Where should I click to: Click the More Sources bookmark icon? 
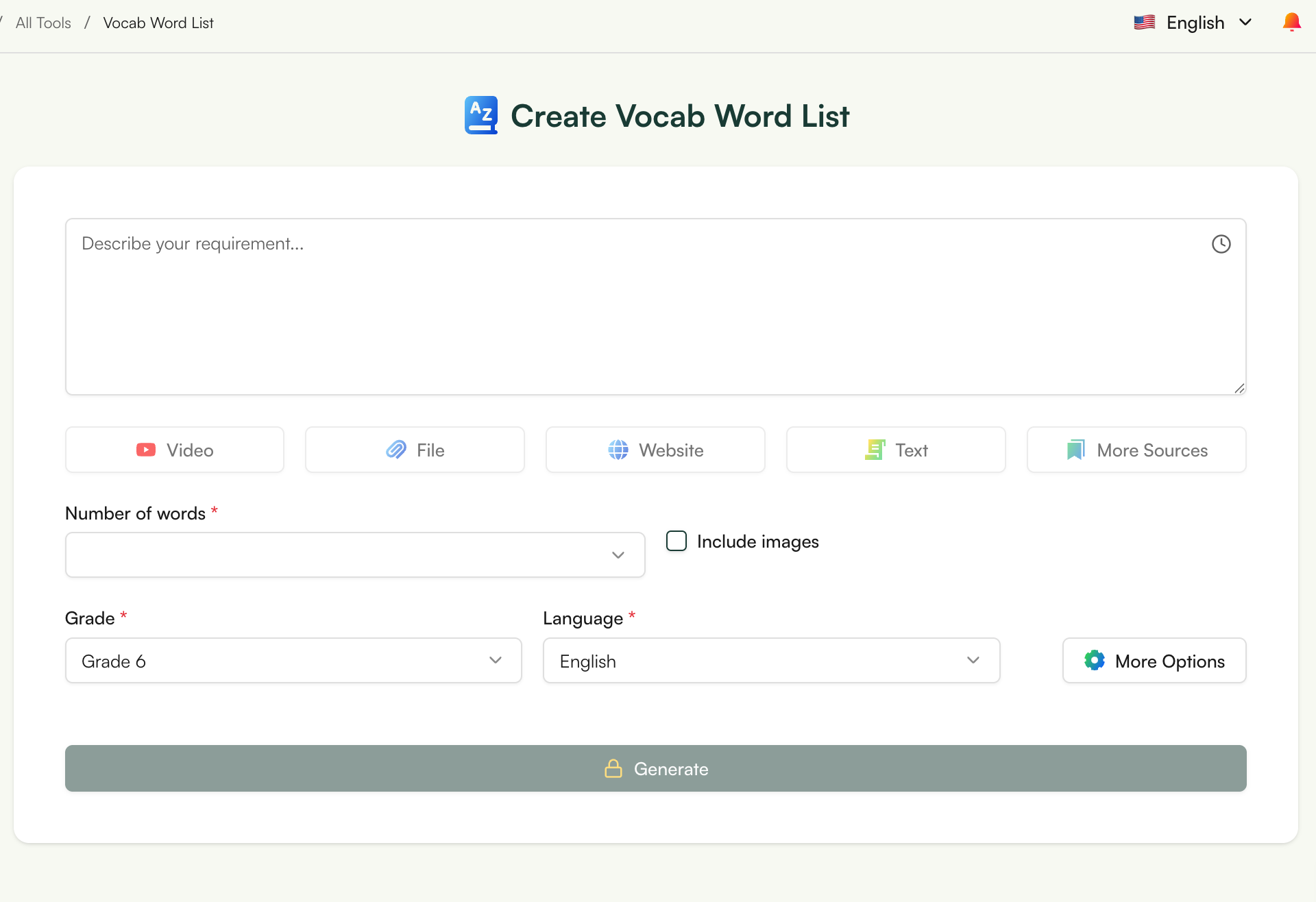(1075, 450)
